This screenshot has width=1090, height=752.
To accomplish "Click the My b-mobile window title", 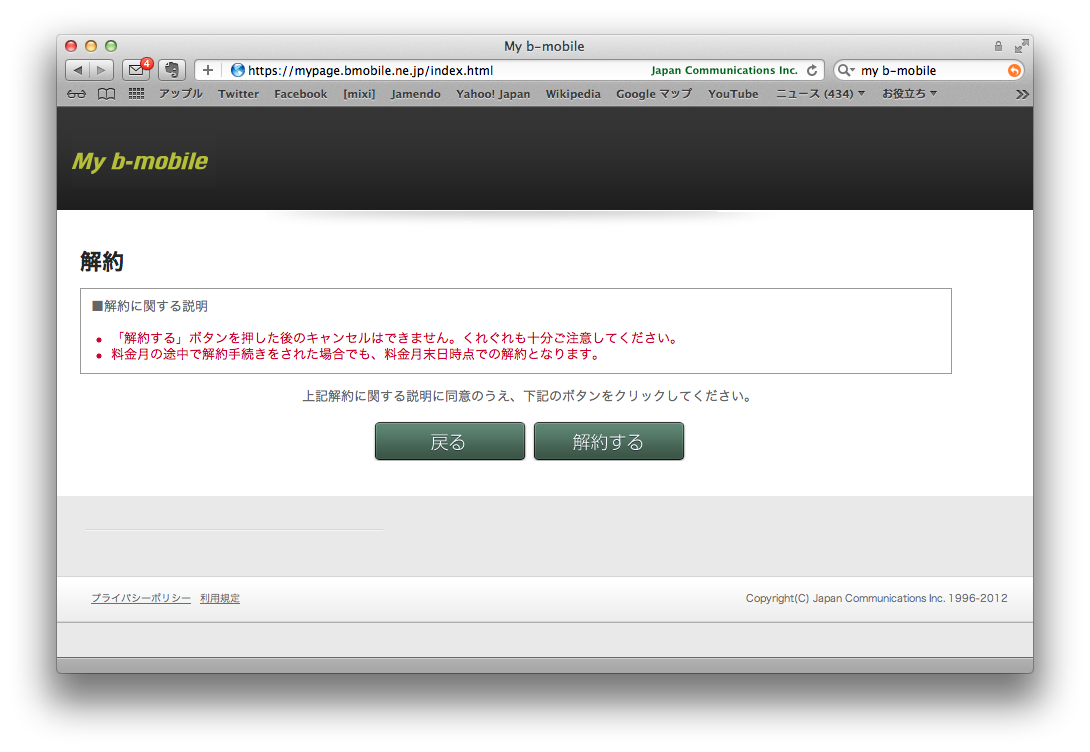I will [544, 46].
